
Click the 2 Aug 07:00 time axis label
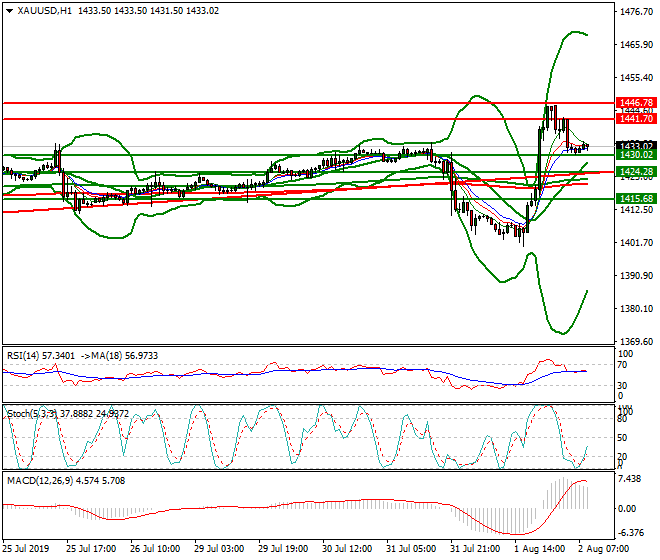pos(604,549)
